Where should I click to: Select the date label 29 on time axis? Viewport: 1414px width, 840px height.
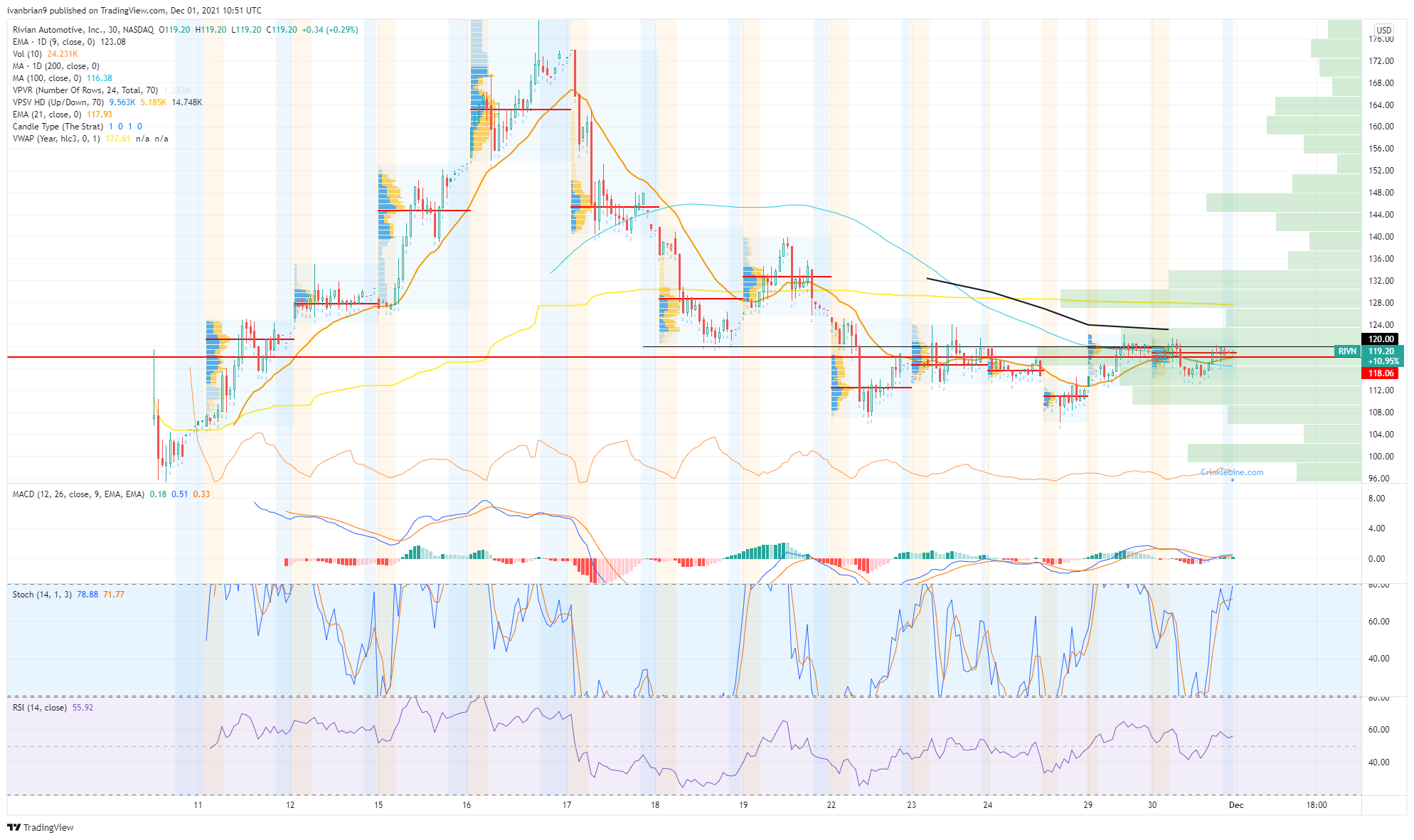[x=1088, y=805]
